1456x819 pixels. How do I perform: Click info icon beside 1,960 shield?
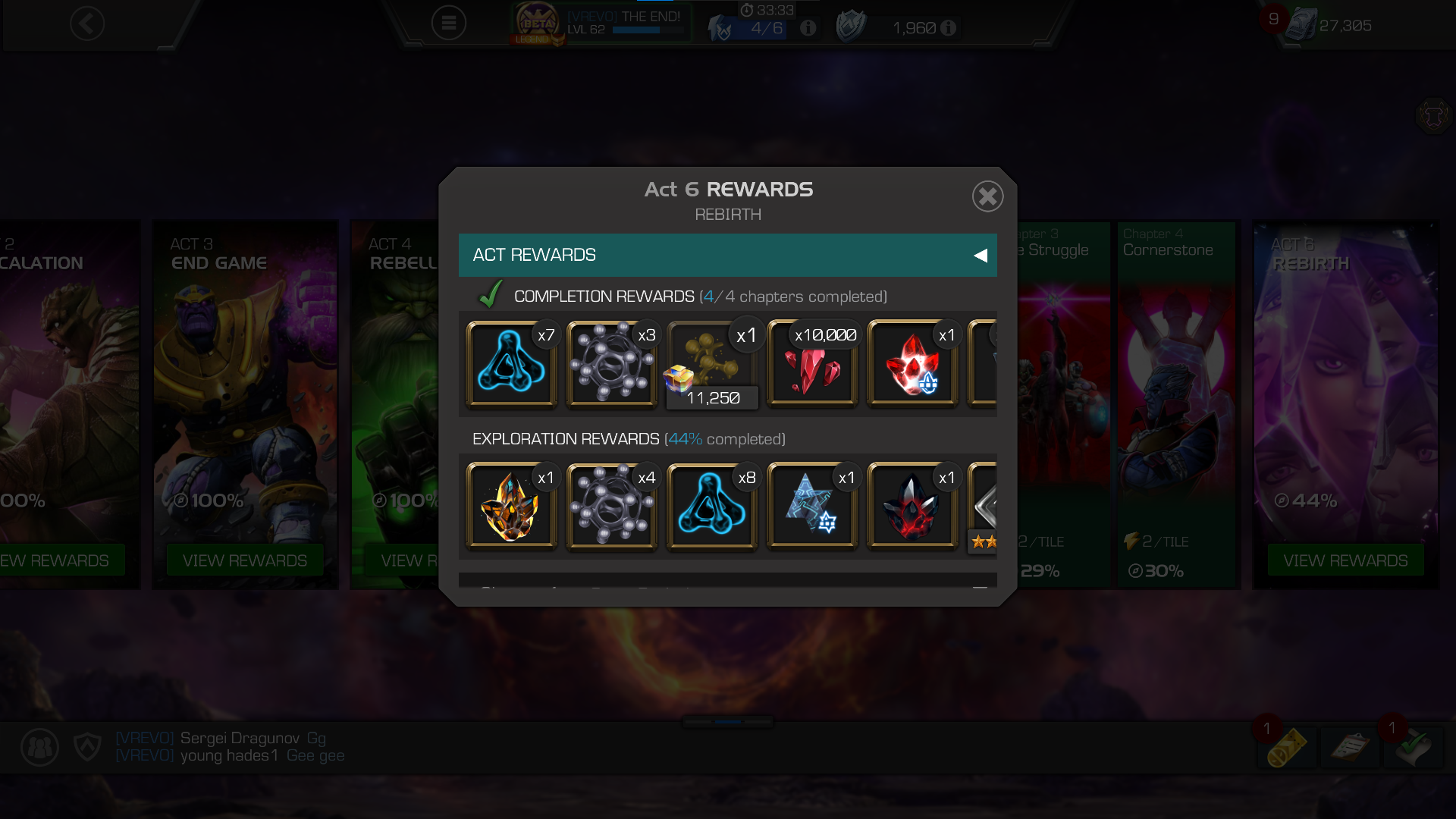pyautogui.click(x=948, y=28)
